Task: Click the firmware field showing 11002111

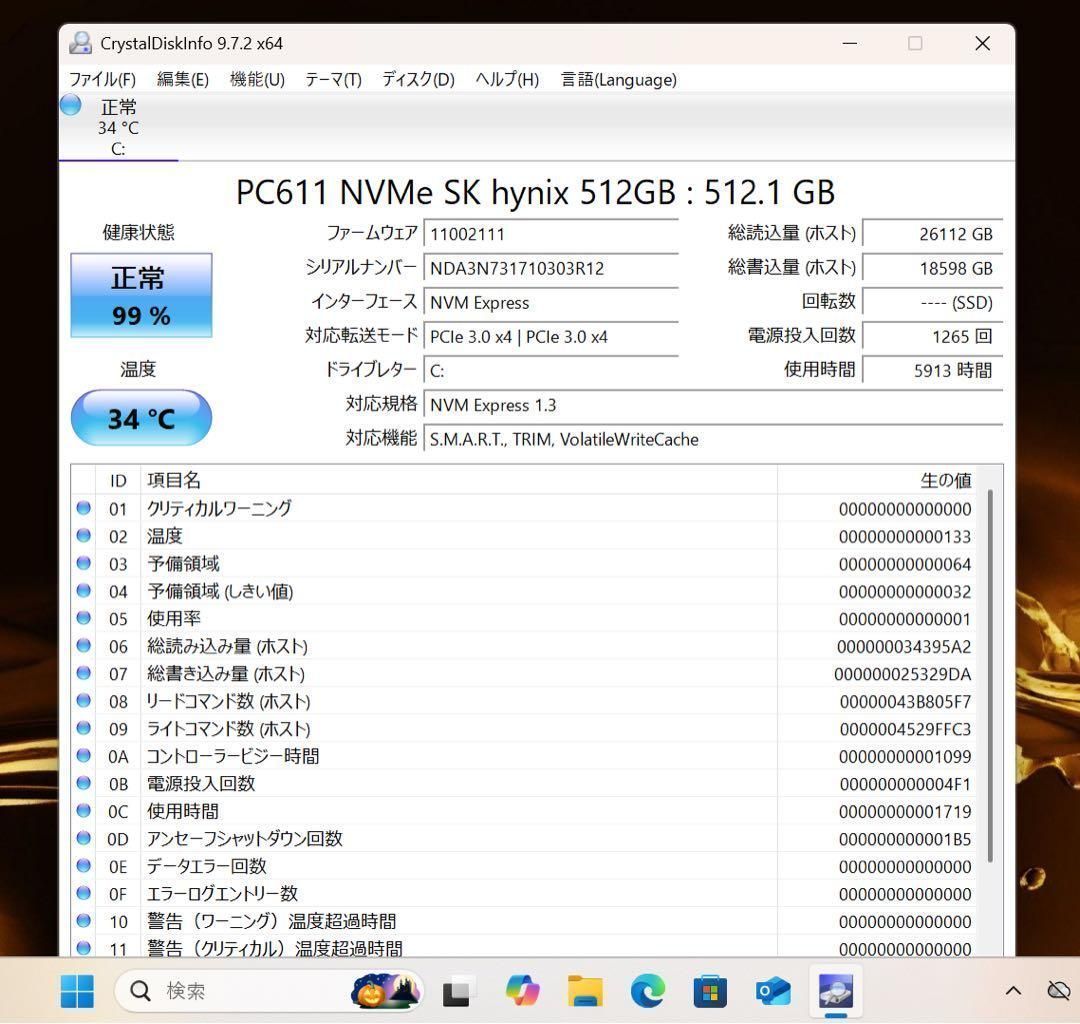Action: pos(550,233)
